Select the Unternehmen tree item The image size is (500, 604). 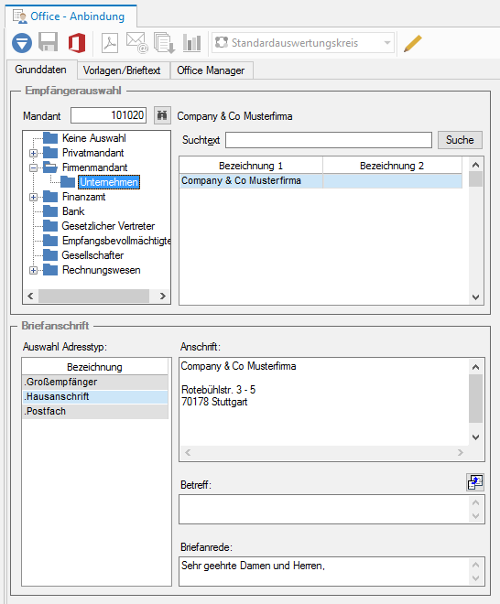109,182
